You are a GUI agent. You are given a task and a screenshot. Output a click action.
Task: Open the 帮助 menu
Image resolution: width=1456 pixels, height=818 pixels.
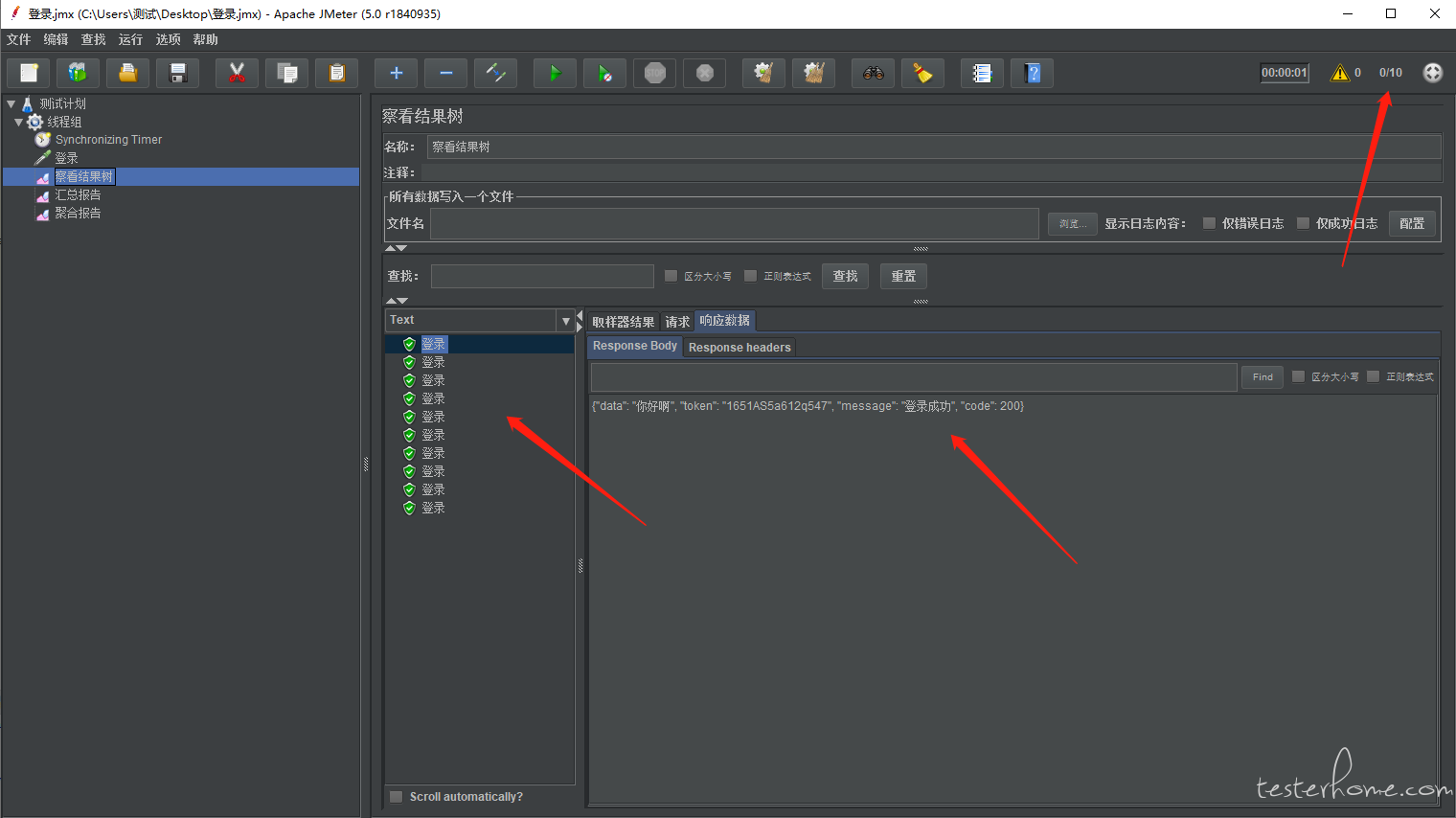206,39
